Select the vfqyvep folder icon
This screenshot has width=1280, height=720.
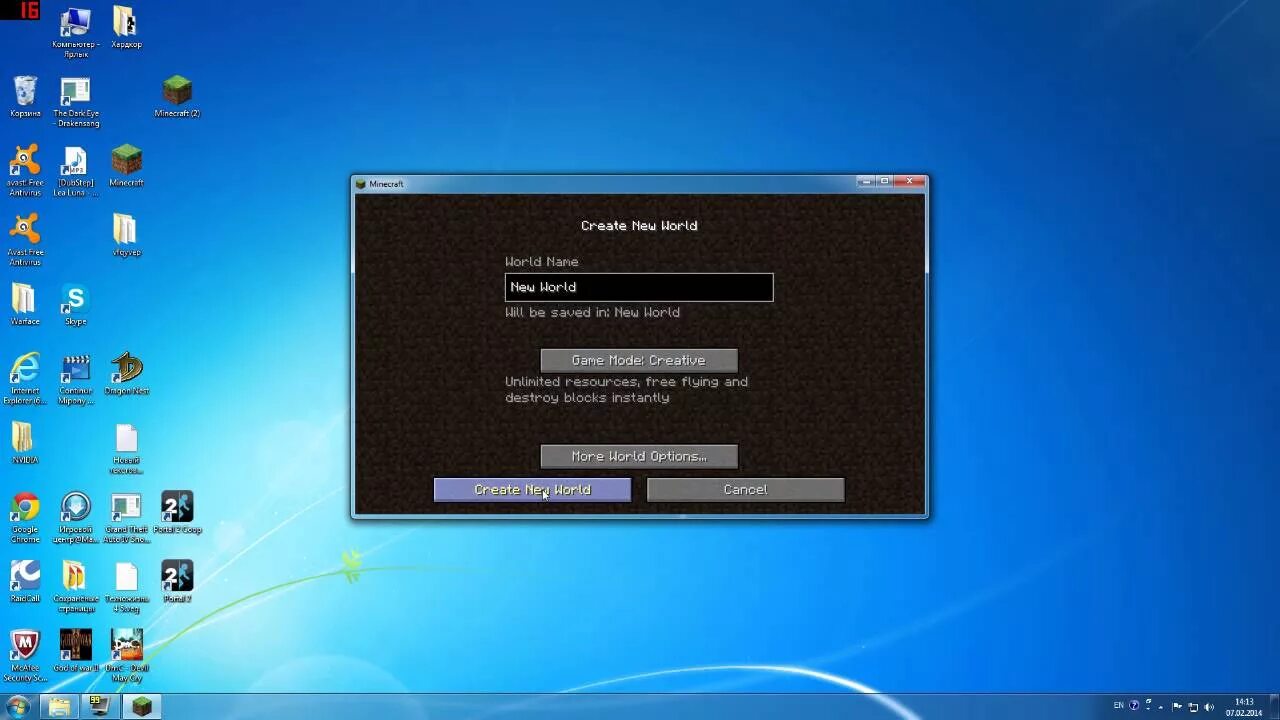[x=126, y=235]
